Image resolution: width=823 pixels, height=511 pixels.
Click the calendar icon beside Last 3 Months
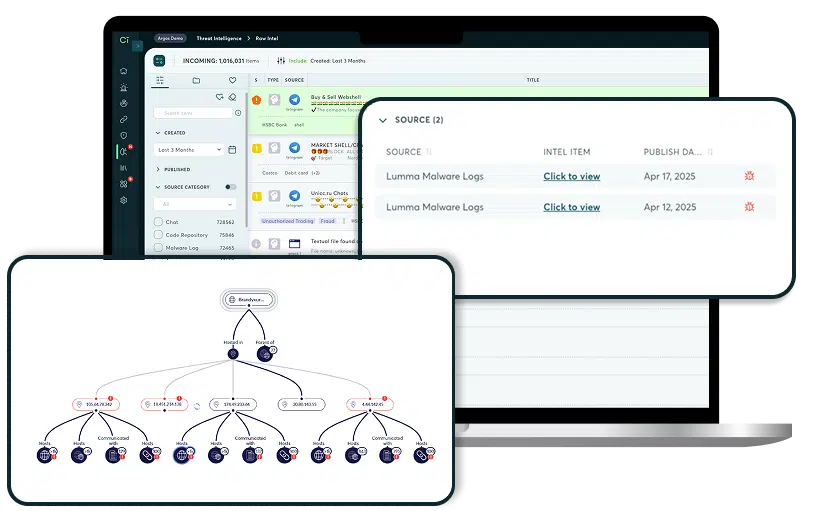coord(232,150)
